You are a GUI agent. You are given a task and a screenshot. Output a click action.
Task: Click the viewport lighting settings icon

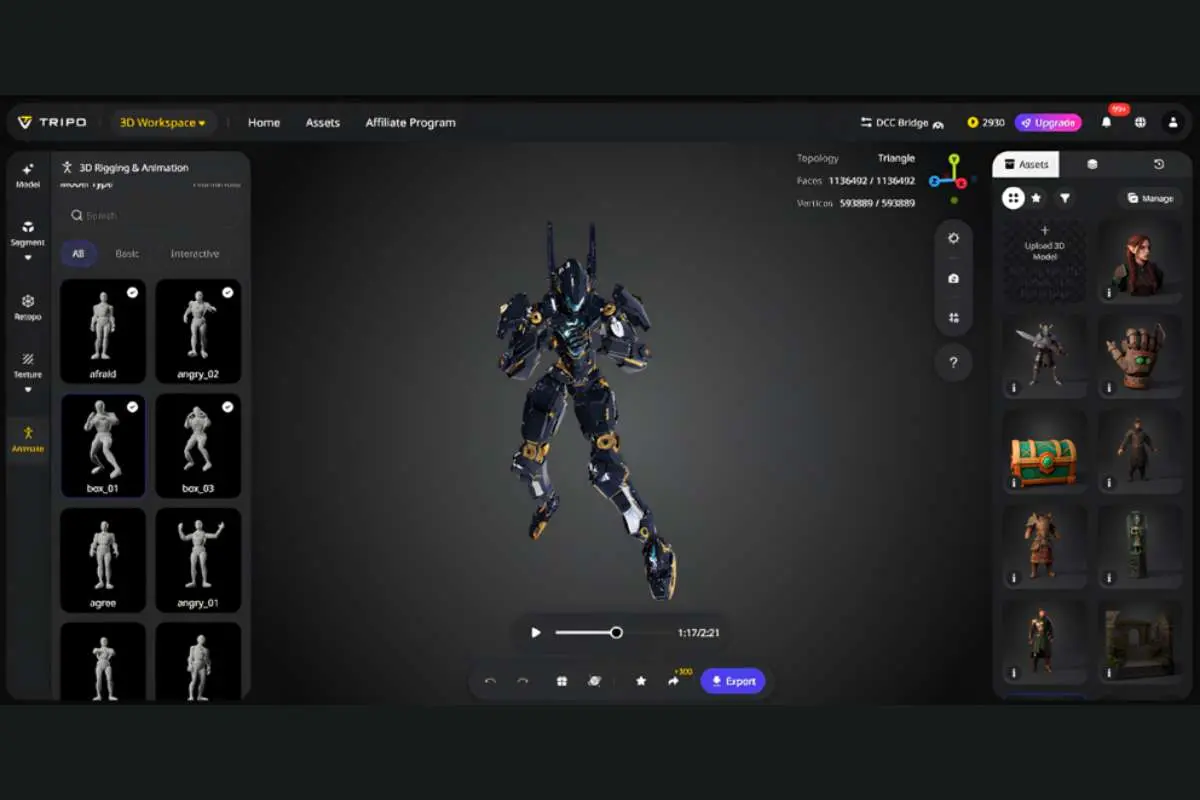(954, 238)
